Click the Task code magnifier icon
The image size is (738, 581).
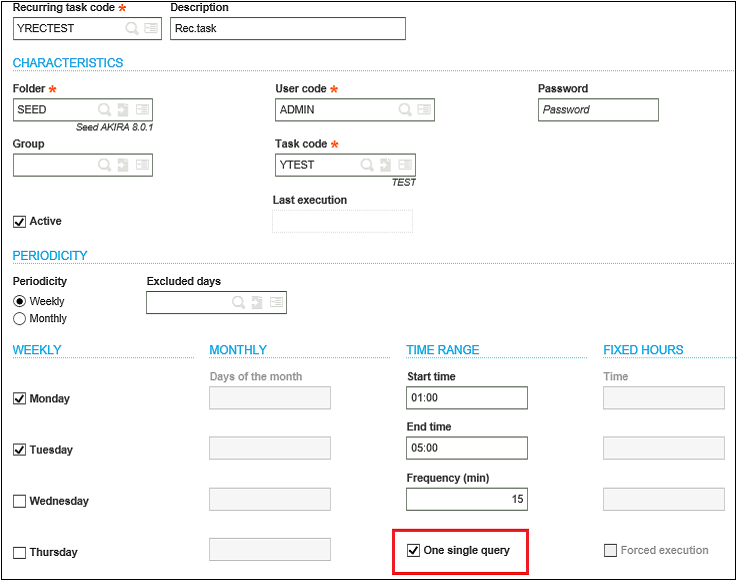[x=367, y=165]
